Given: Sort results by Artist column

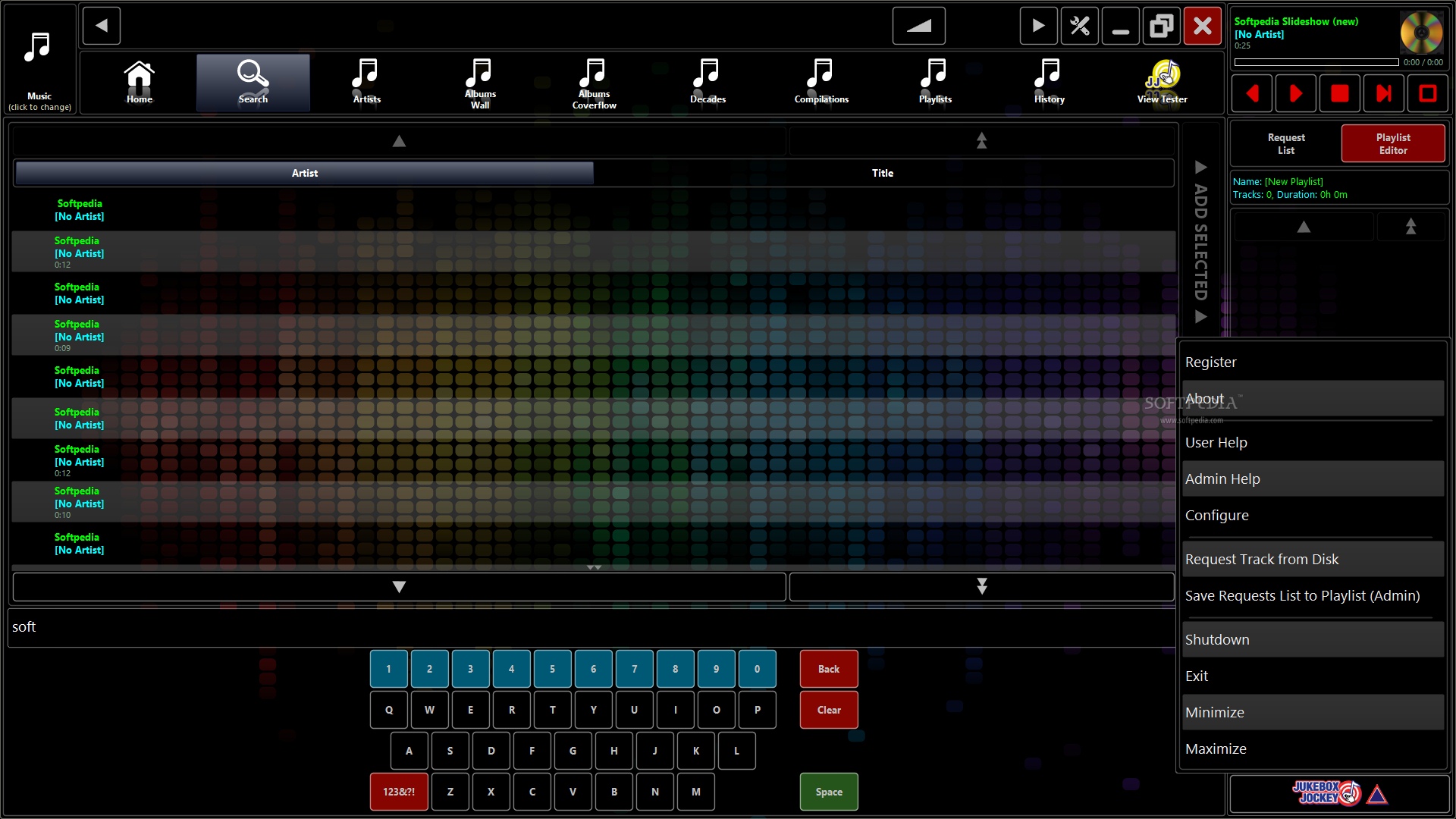Looking at the screenshot, I should click(305, 173).
